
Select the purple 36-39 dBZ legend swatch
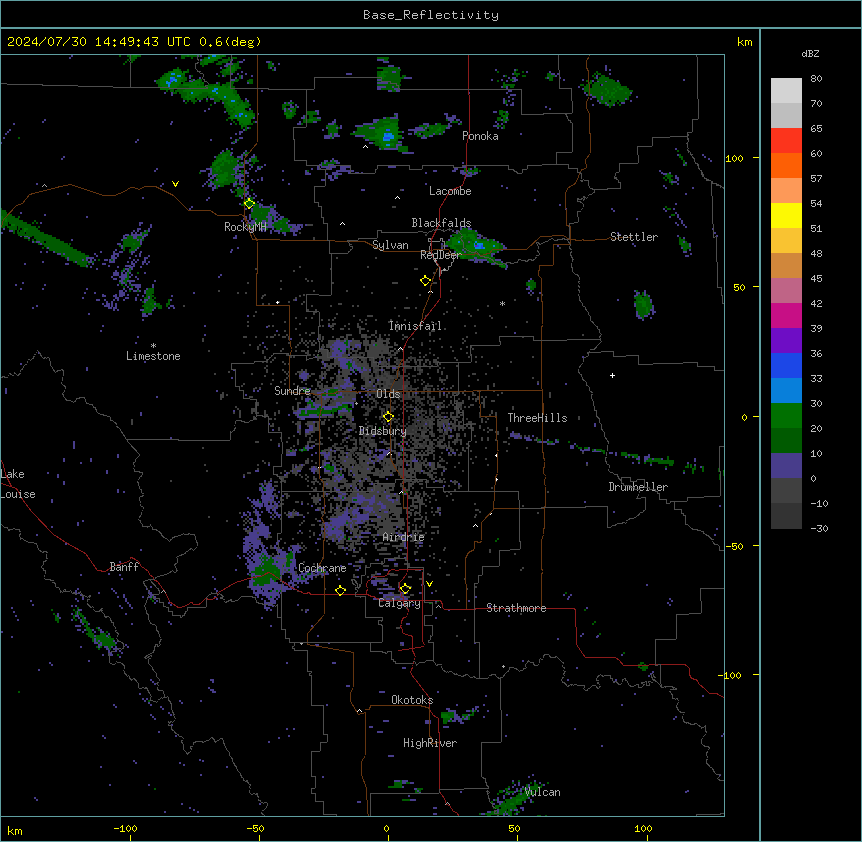click(x=786, y=341)
